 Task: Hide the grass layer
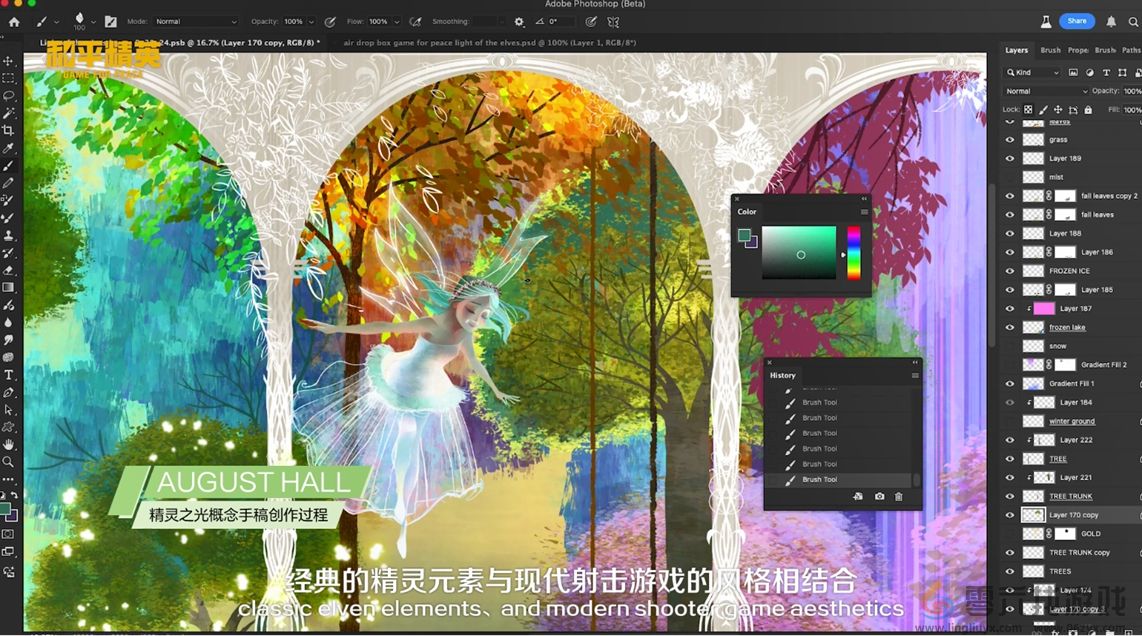pos(1009,140)
